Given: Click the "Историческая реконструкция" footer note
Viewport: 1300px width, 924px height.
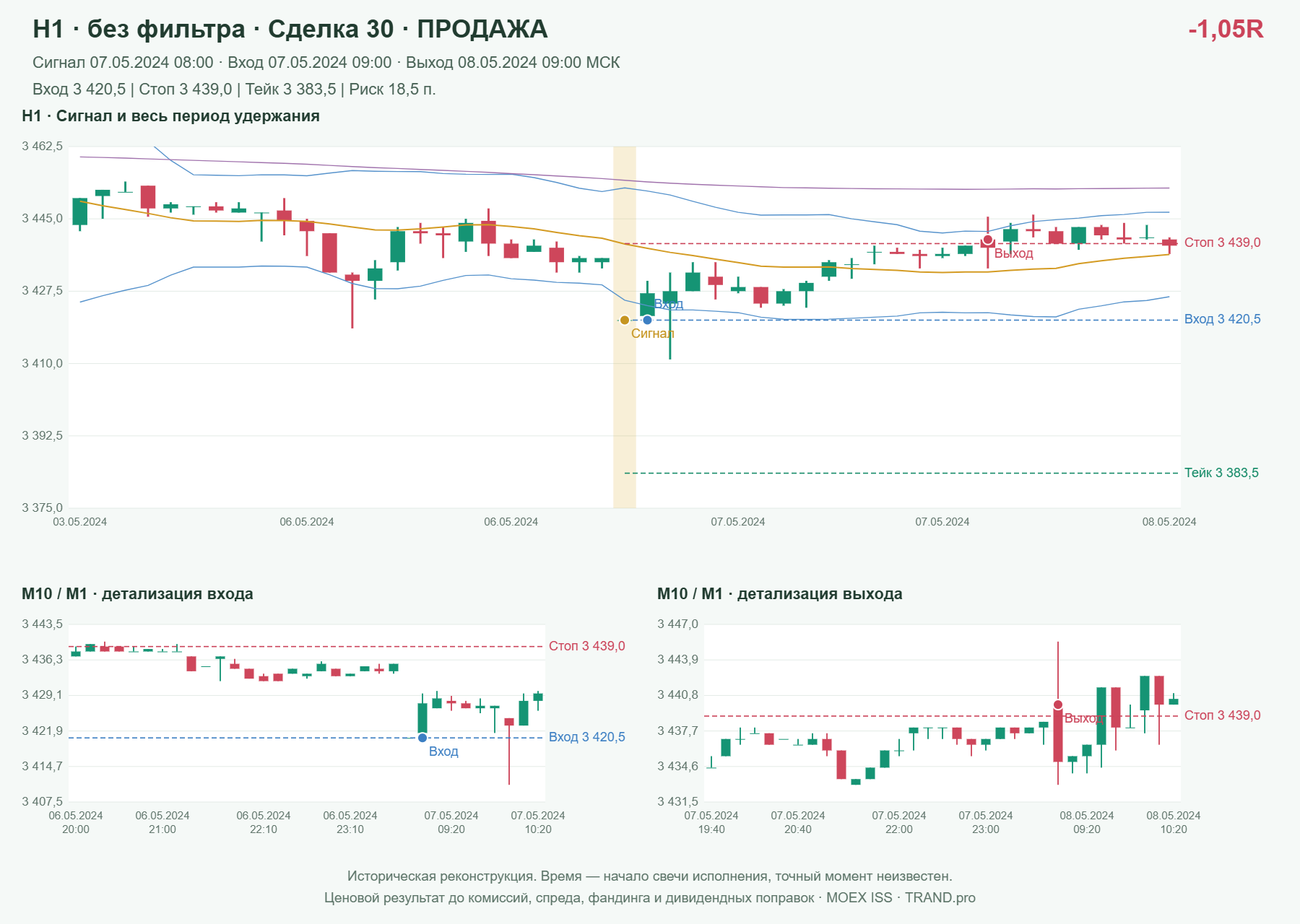Looking at the screenshot, I should [650, 876].
